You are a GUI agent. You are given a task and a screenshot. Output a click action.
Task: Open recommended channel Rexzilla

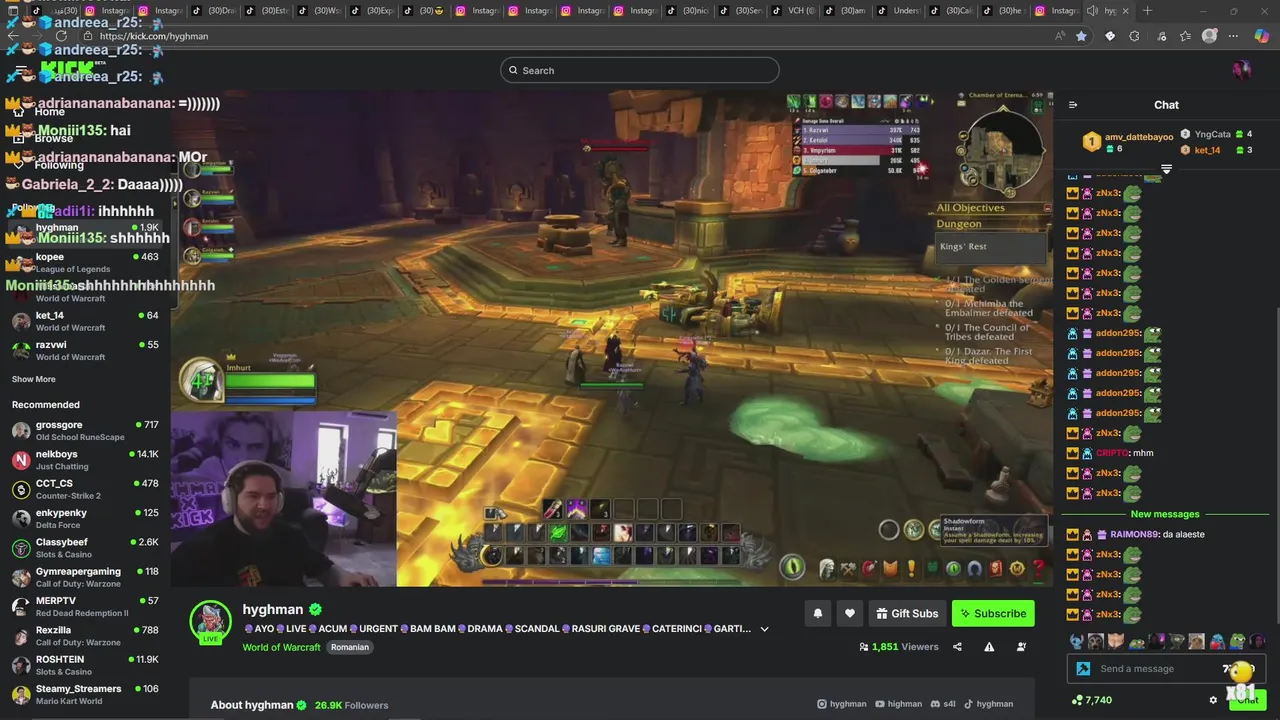click(85, 636)
